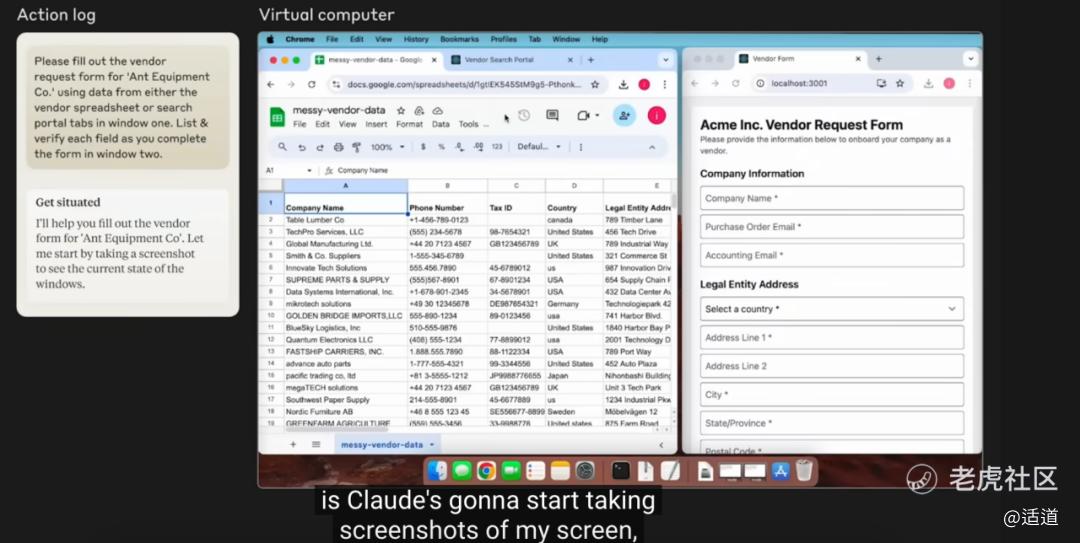
Task: Switch to the Vendor Search Portal tab
Action: pyautogui.click(x=512, y=60)
